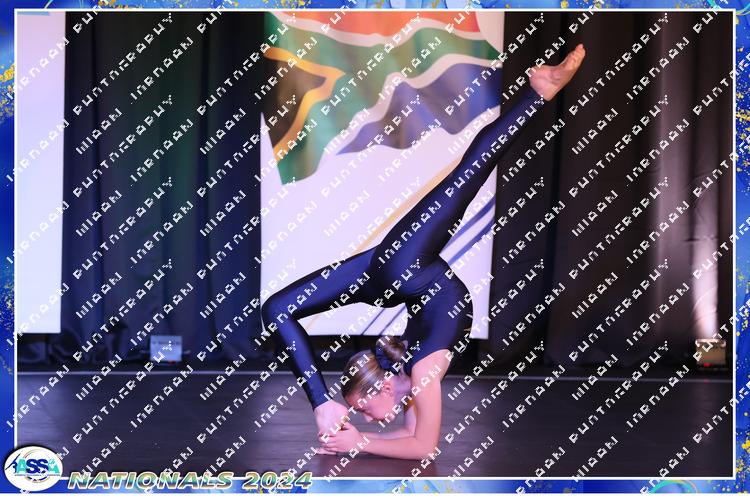Click the ASSA logo badge
This screenshot has width=750, height=500.
[x=33, y=468]
